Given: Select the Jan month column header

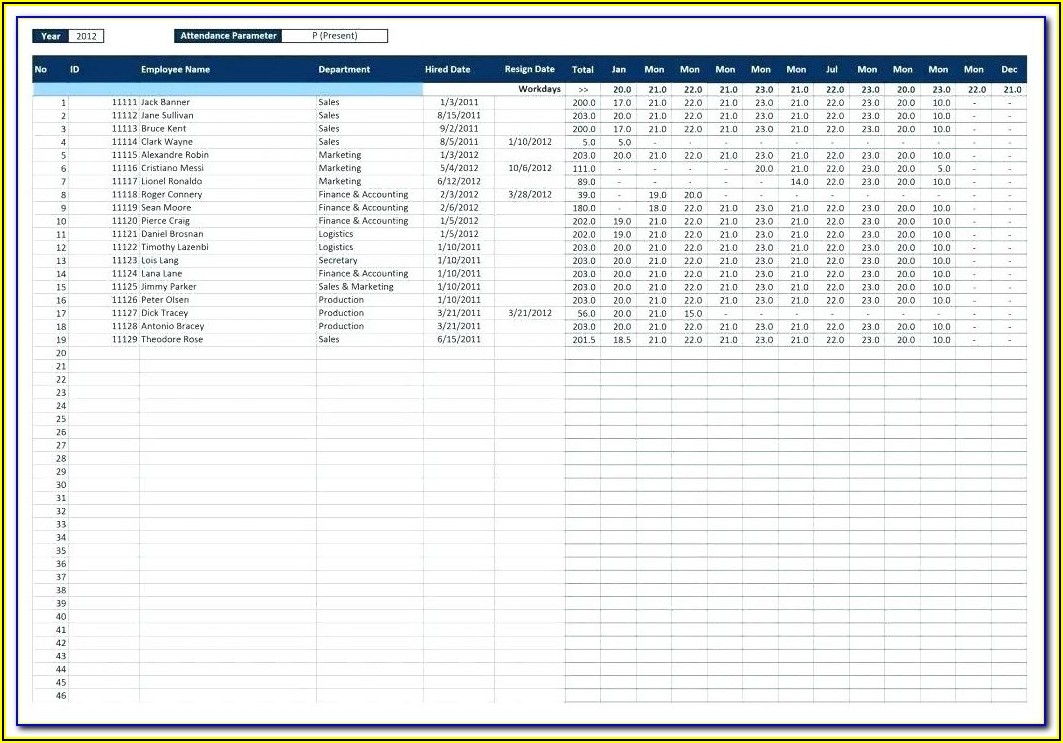Looking at the screenshot, I should [x=619, y=70].
